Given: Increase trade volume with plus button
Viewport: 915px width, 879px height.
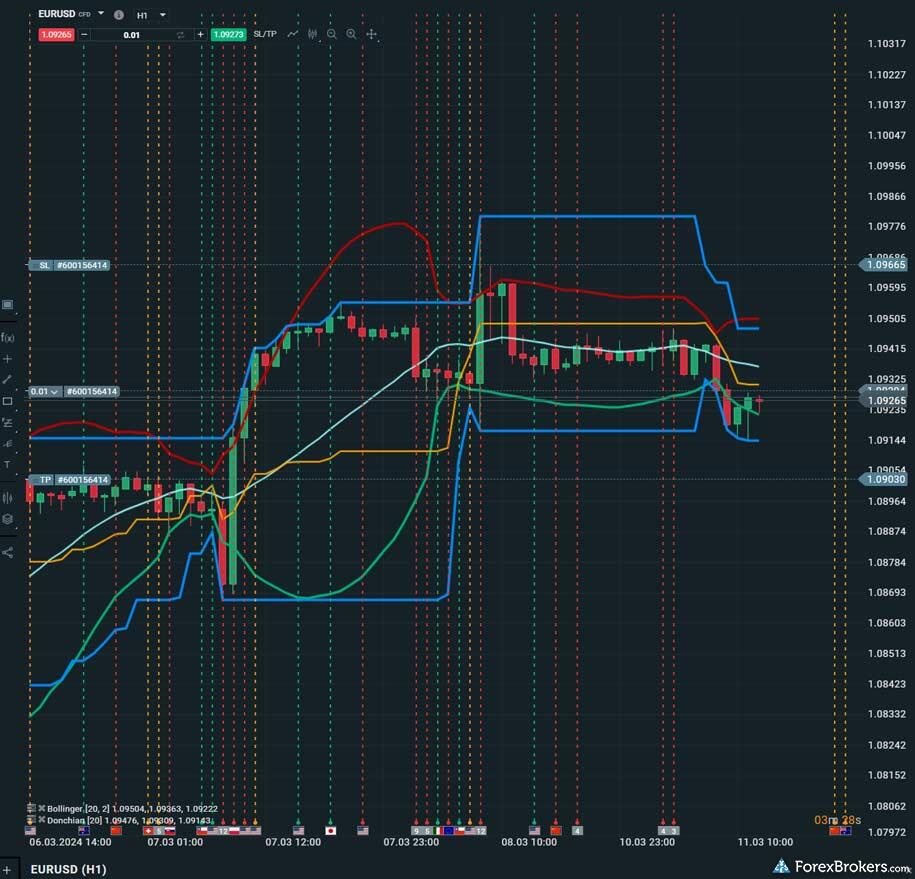Looking at the screenshot, I should coord(200,34).
